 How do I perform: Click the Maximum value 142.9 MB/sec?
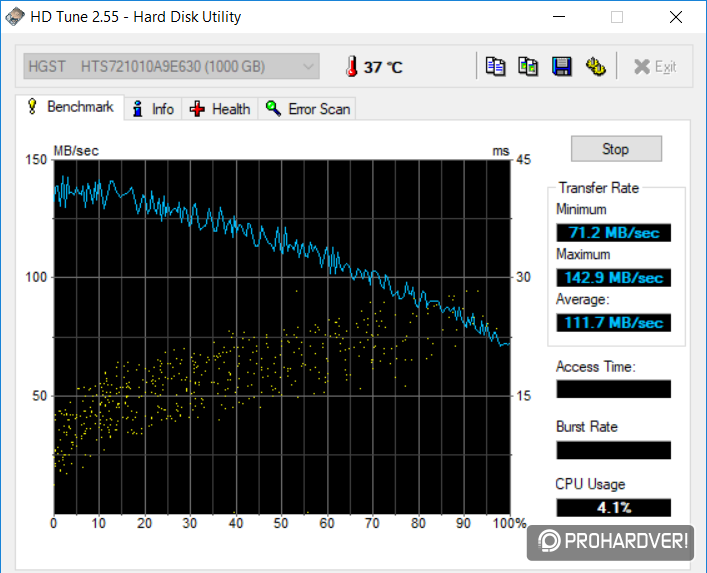tap(613, 278)
